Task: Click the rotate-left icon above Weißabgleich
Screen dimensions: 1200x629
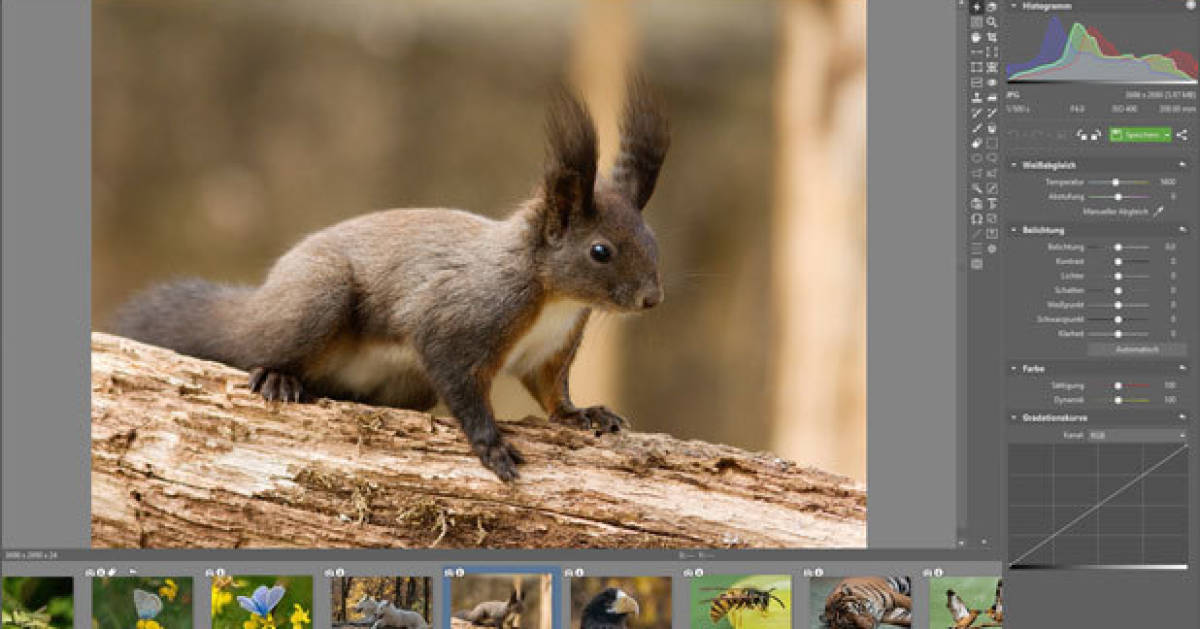Action: 1084,134
